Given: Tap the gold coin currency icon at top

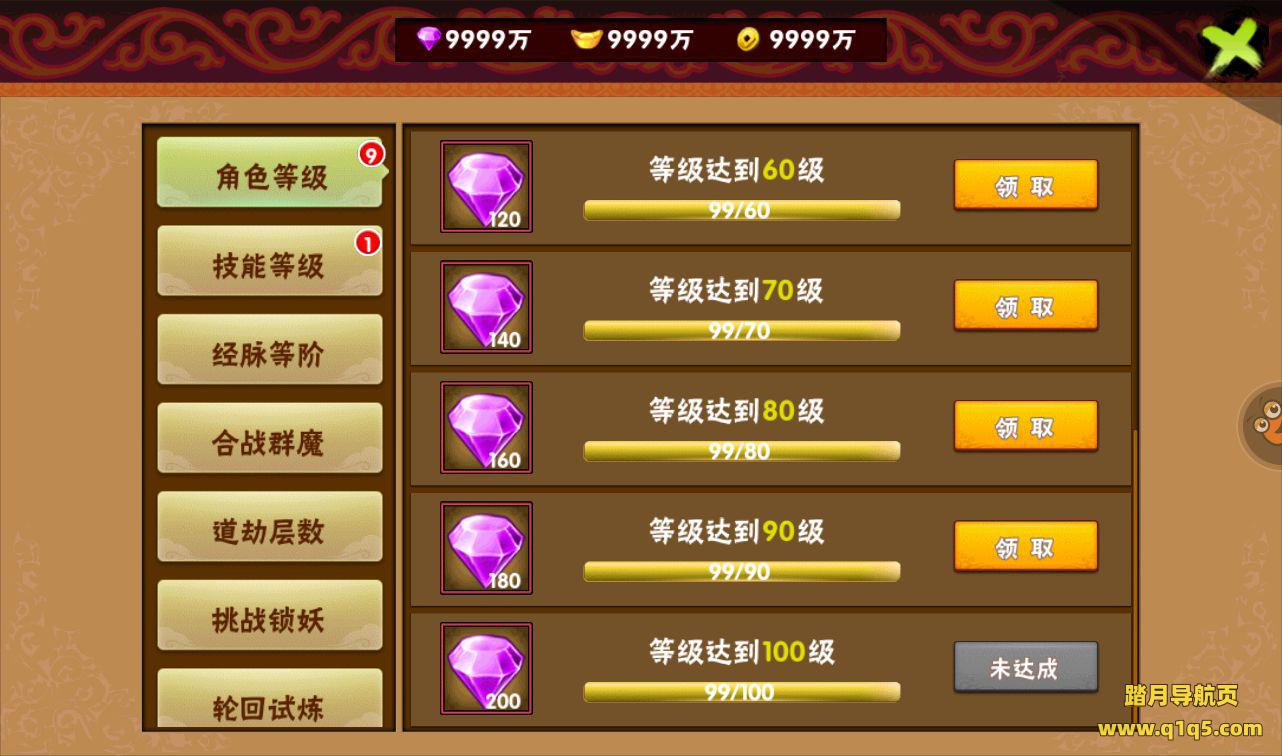Looking at the screenshot, I should click(x=748, y=39).
